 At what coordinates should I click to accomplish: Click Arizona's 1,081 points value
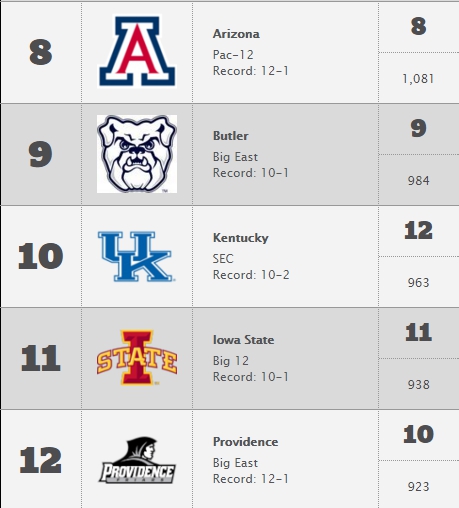(418, 79)
